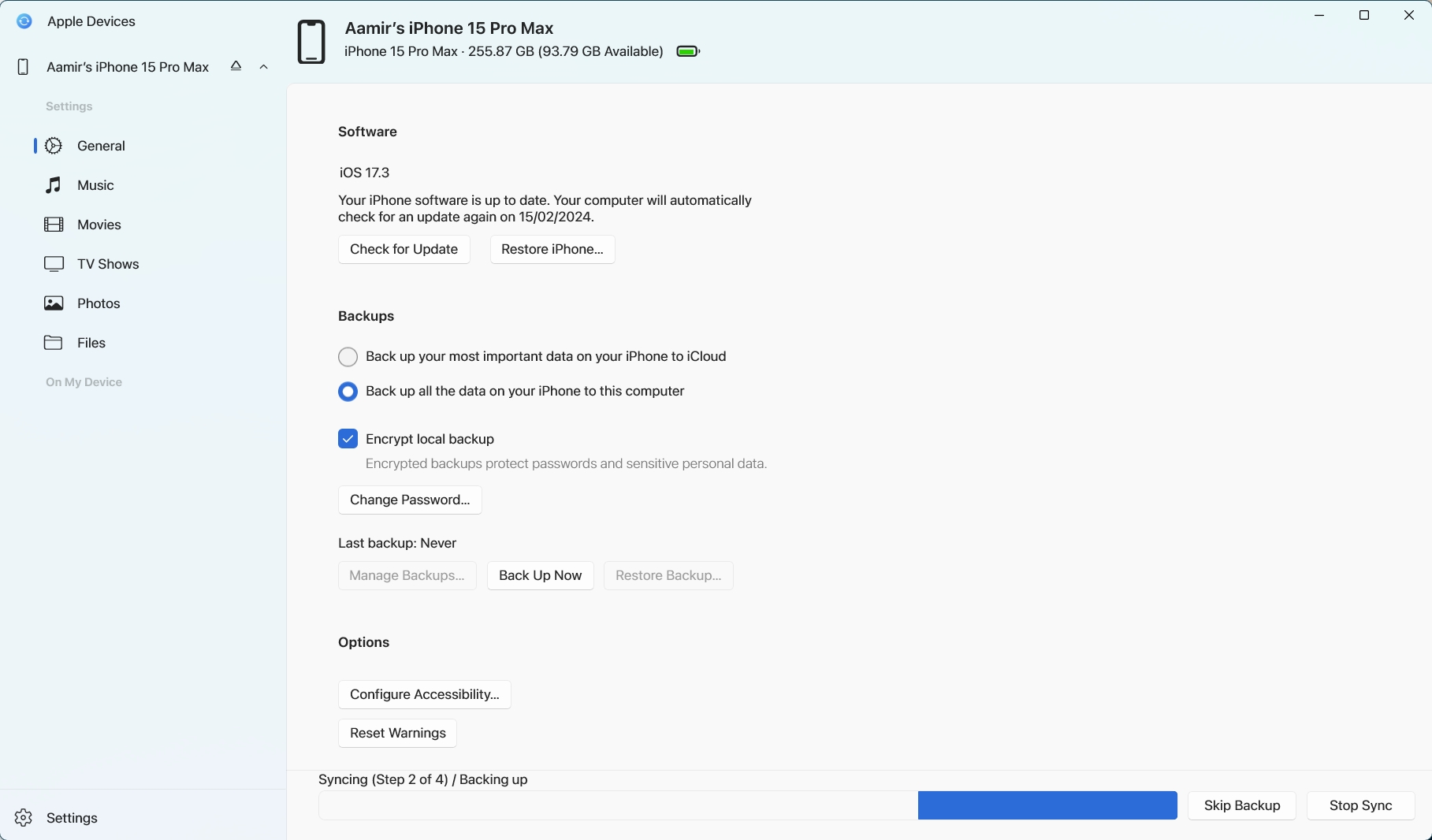Click the Files folder icon
The width and height of the screenshot is (1432, 840).
(54, 343)
